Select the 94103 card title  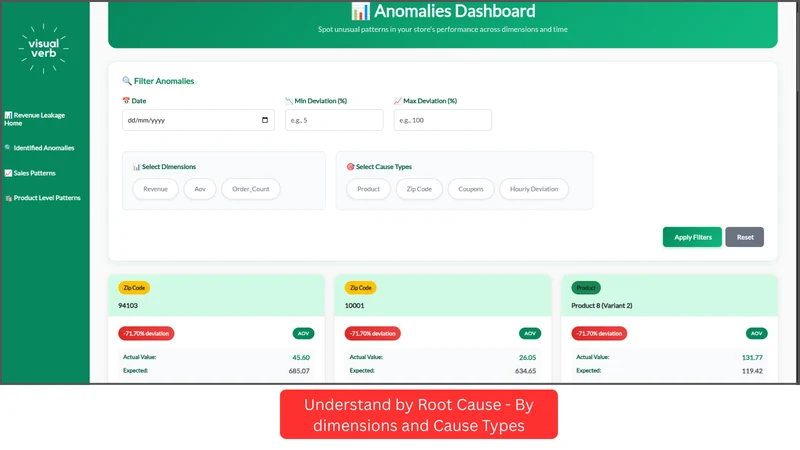[128, 306]
